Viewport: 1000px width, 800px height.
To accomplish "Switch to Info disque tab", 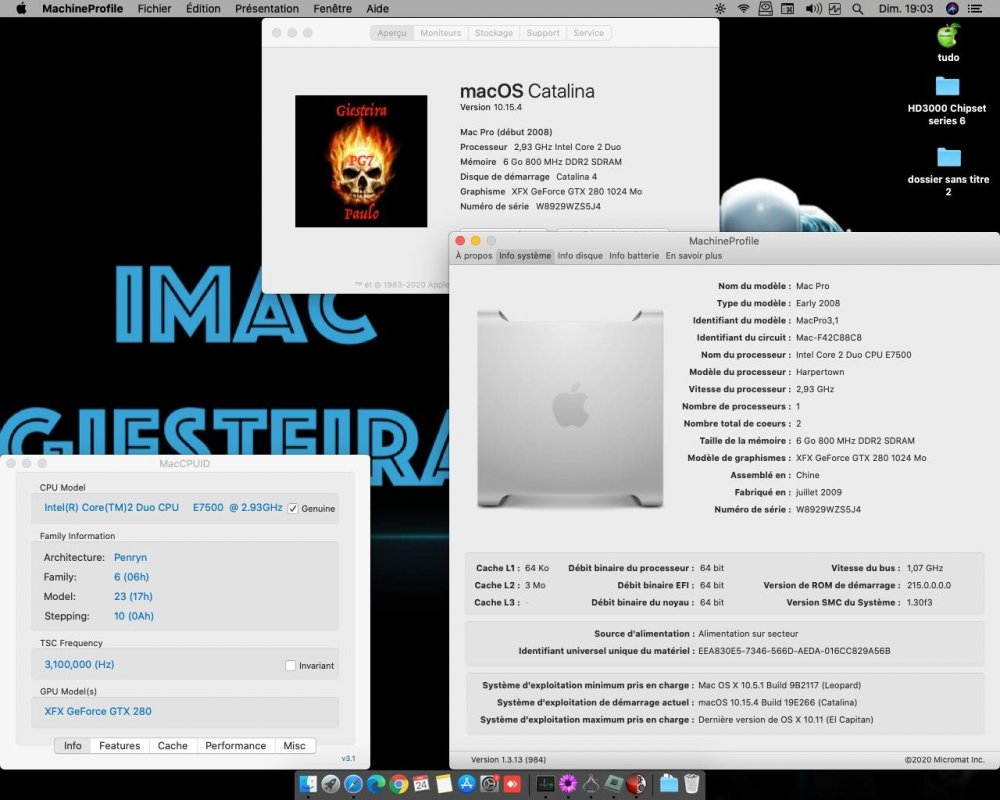I will point(580,255).
